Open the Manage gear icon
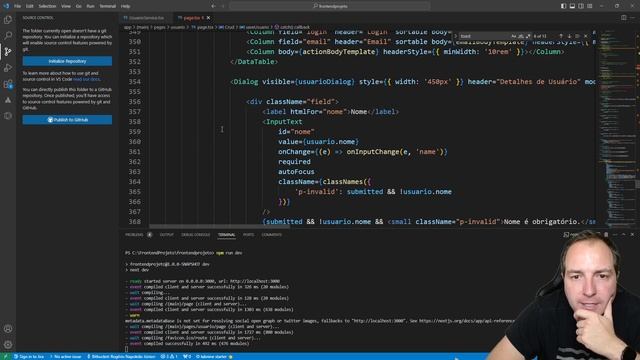The image size is (640, 360). pyautogui.click(x=8, y=344)
